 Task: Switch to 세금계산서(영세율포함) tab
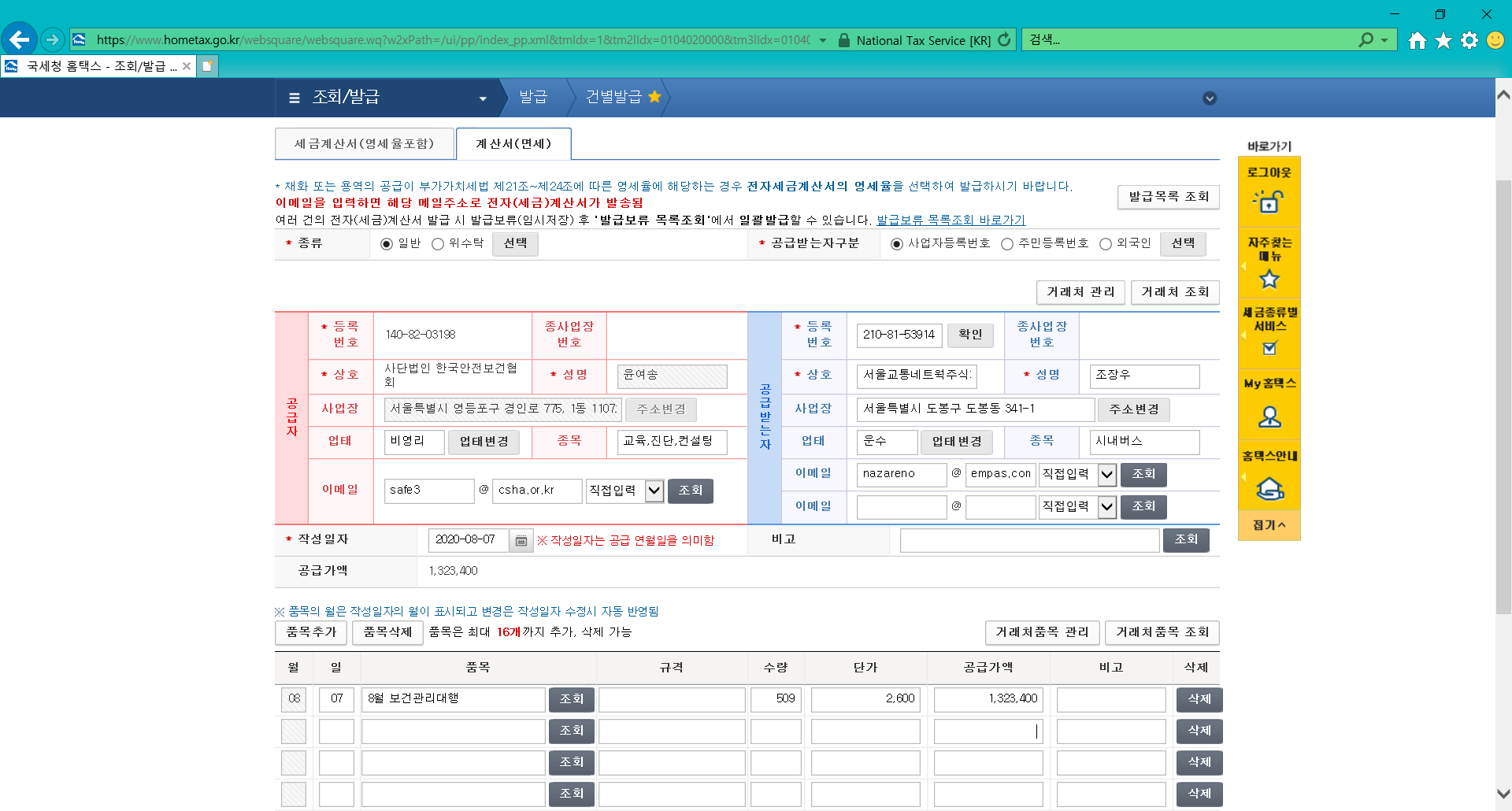365,144
